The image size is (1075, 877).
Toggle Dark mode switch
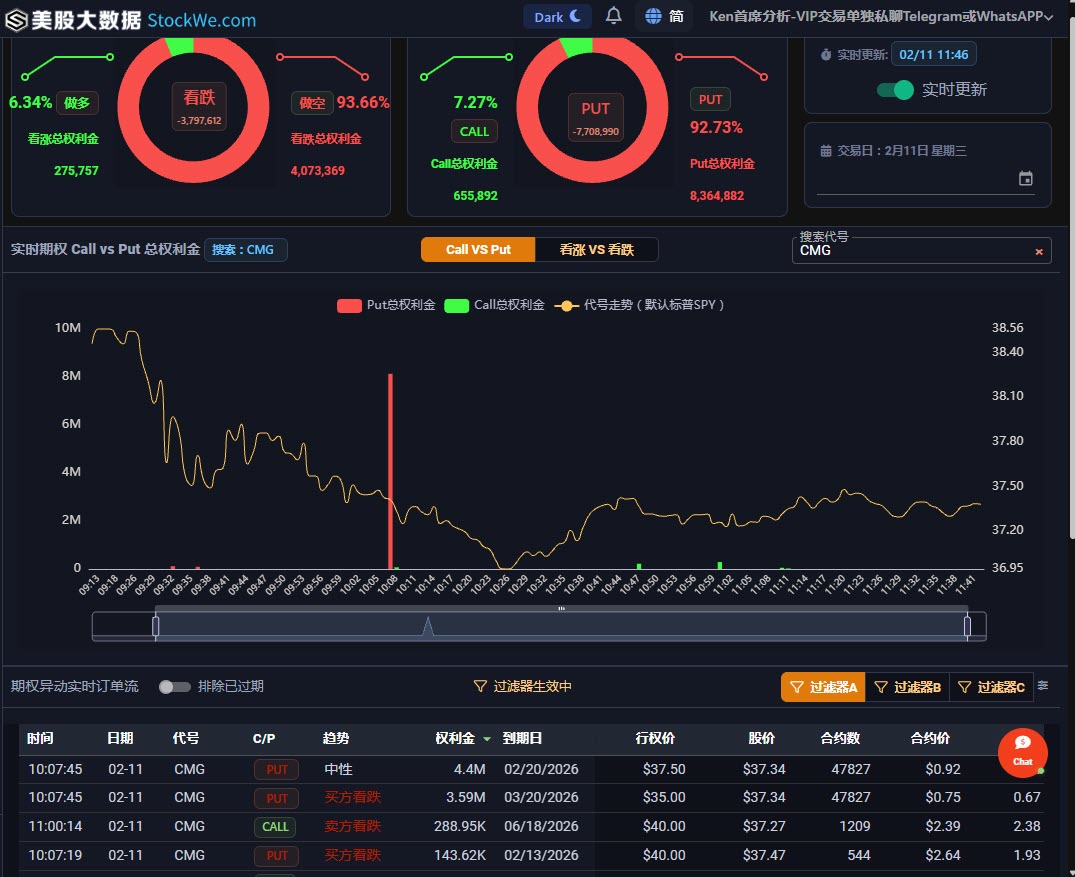point(557,17)
